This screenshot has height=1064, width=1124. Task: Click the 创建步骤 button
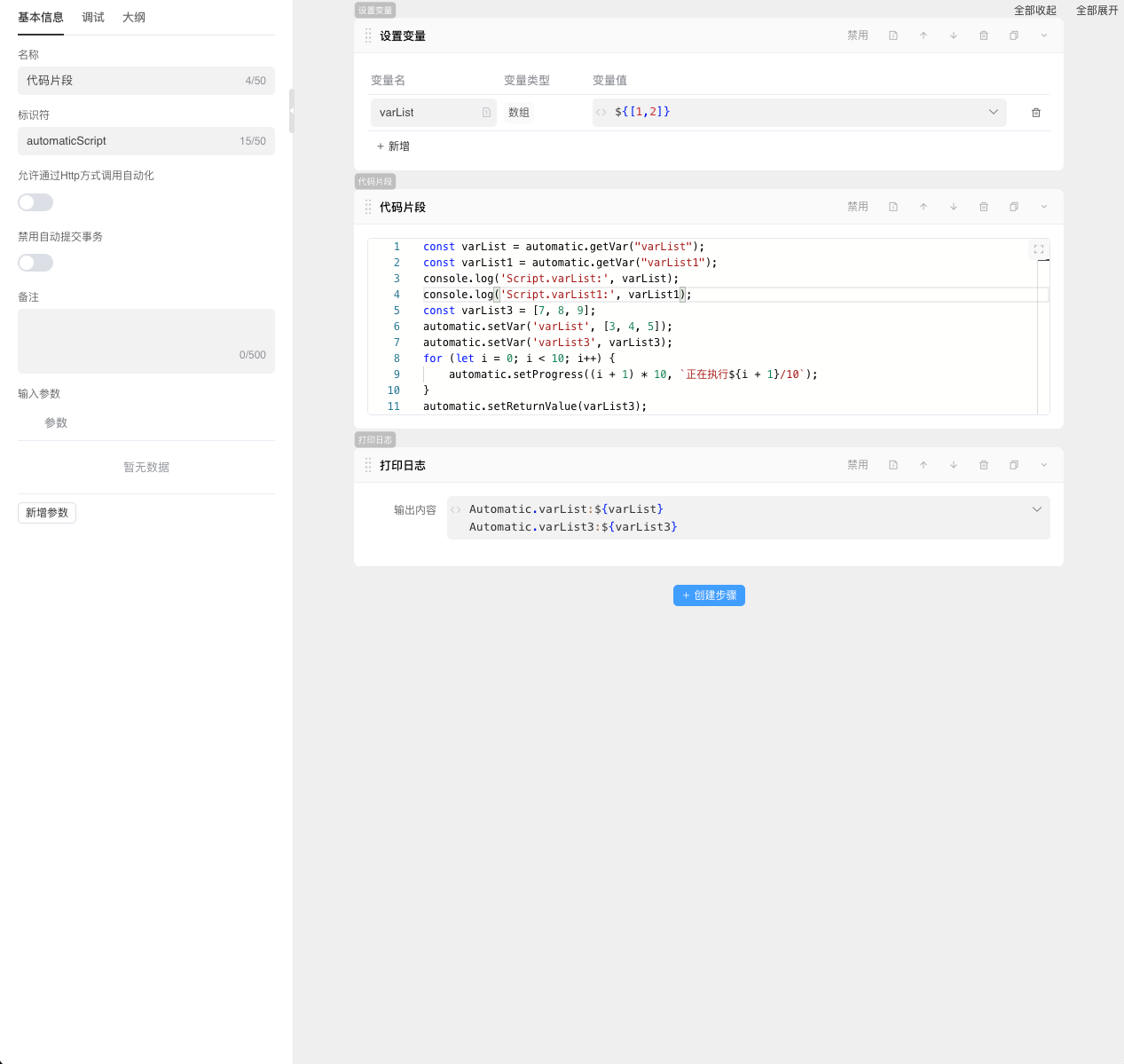[709, 595]
